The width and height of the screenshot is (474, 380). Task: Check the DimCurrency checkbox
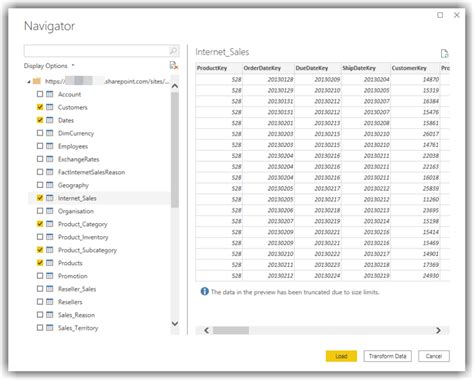40,133
